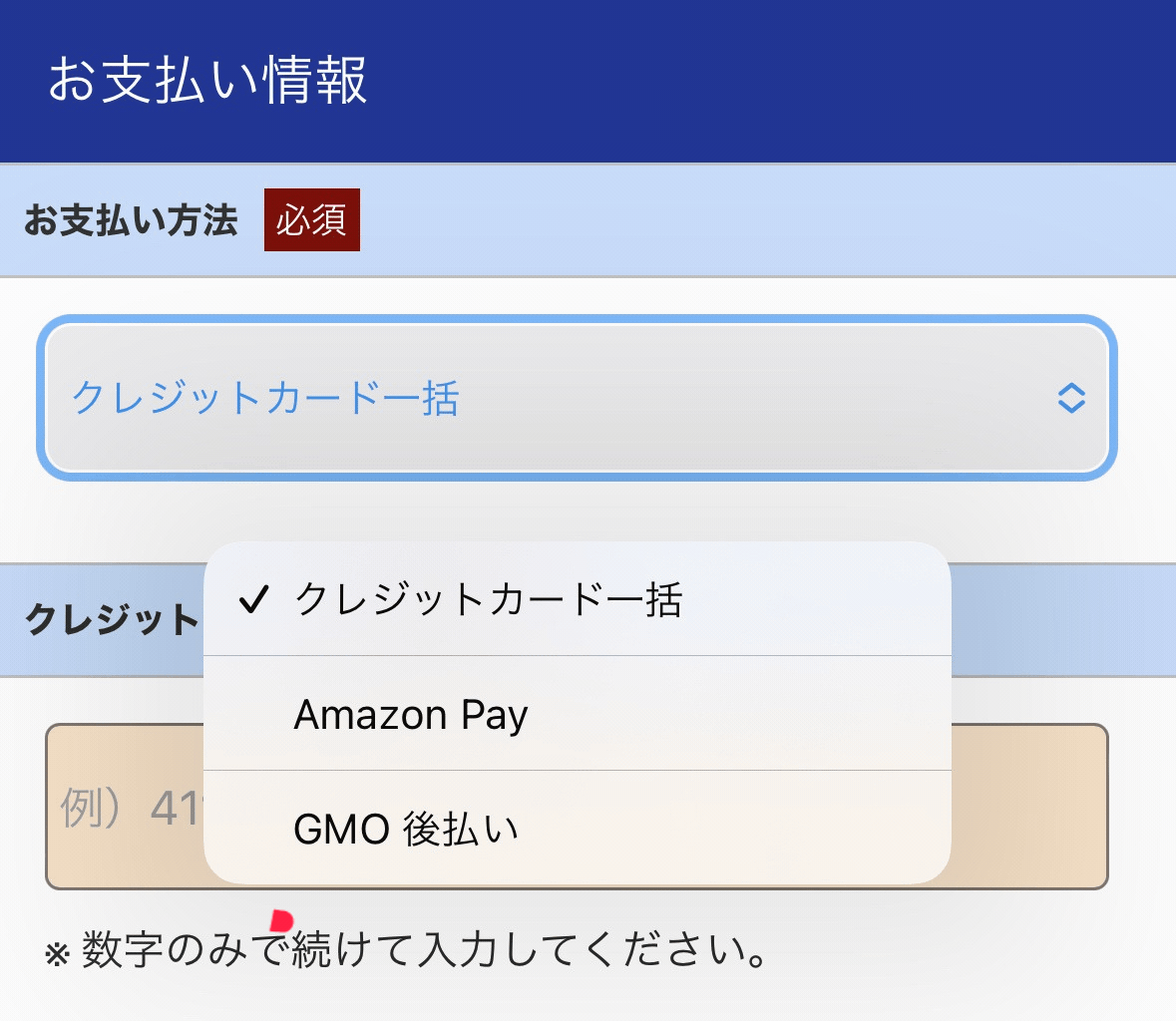The width and height of the screenshot is (1176, 1021).
Task: Choose Amazon Pay from the popup list
Action: tap(410, 714)
